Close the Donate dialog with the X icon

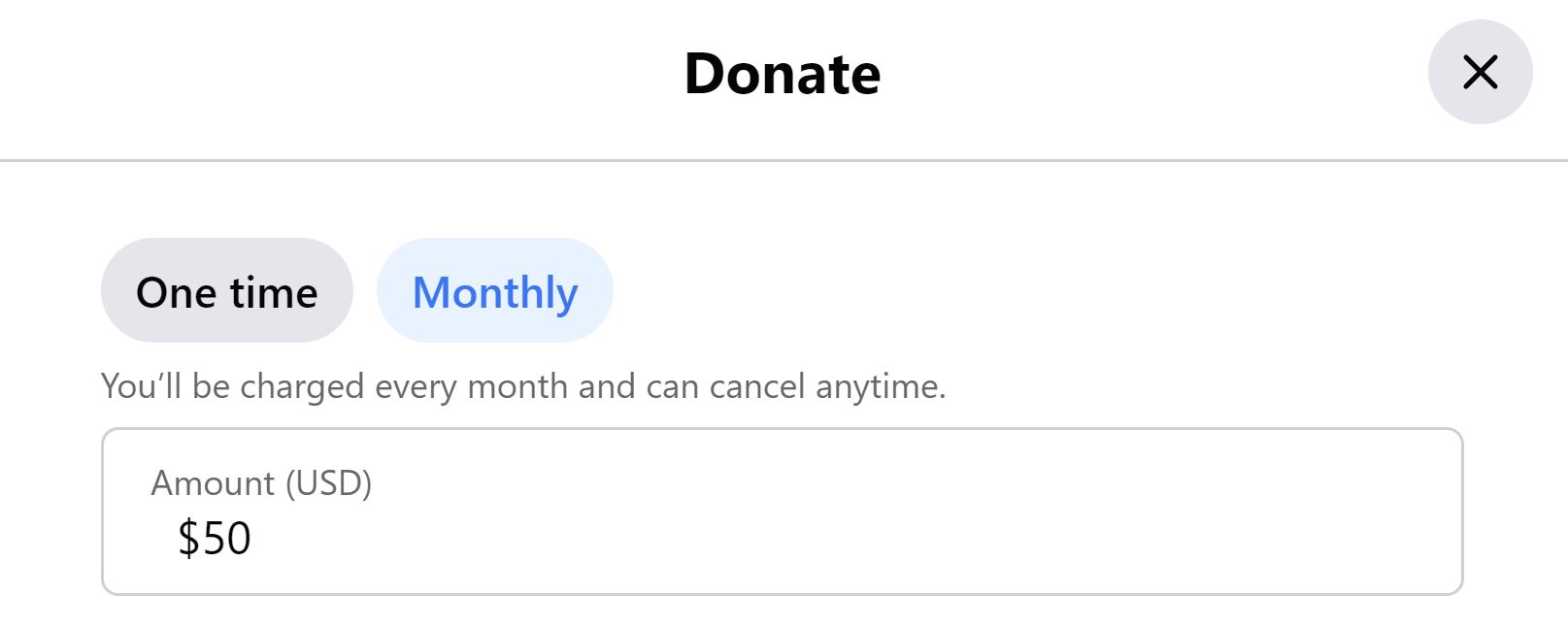(1480, 72)
